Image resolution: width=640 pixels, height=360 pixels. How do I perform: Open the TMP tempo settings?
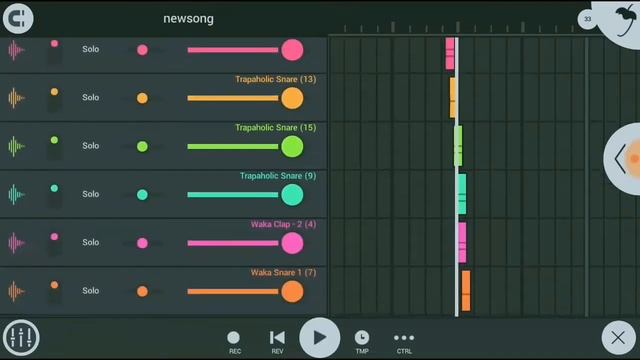coord(362,342)
